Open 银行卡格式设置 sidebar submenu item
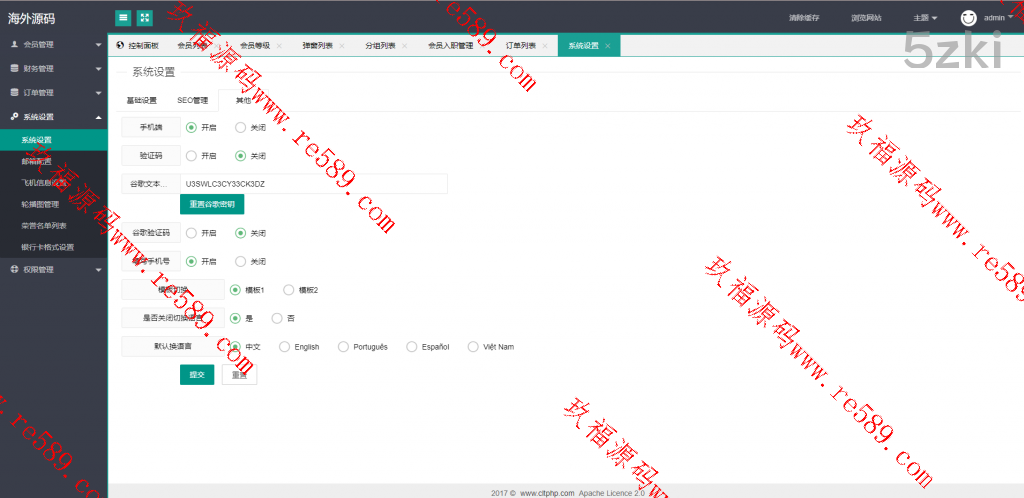Screen dimensions: 1024x498 click(x=54, y=247)
